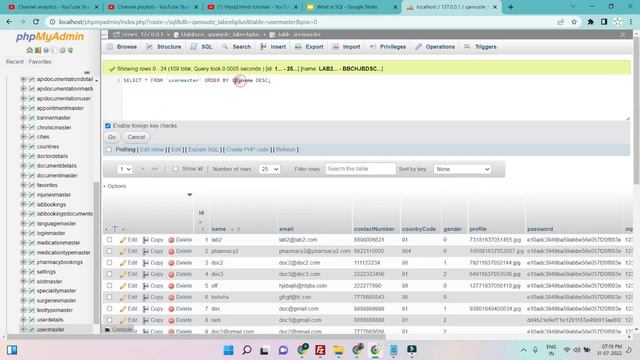Select checkbox for row doc3

109,274
